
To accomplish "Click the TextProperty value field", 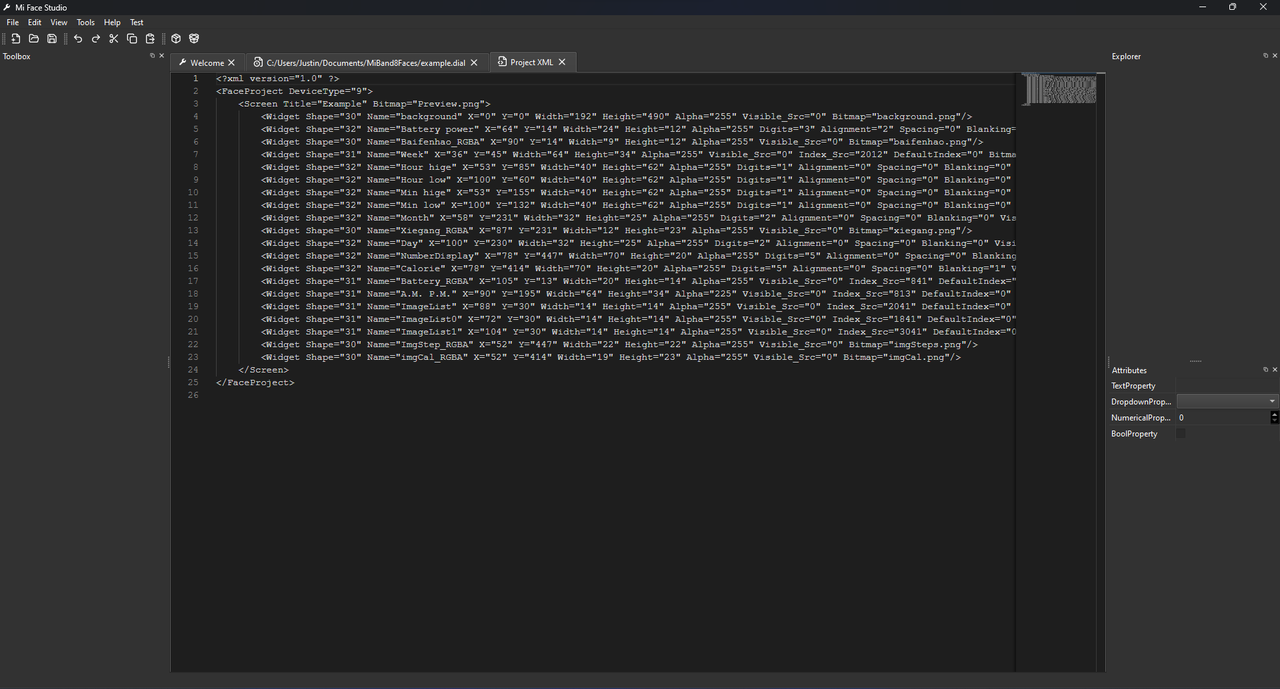I will coord(1227,385).
